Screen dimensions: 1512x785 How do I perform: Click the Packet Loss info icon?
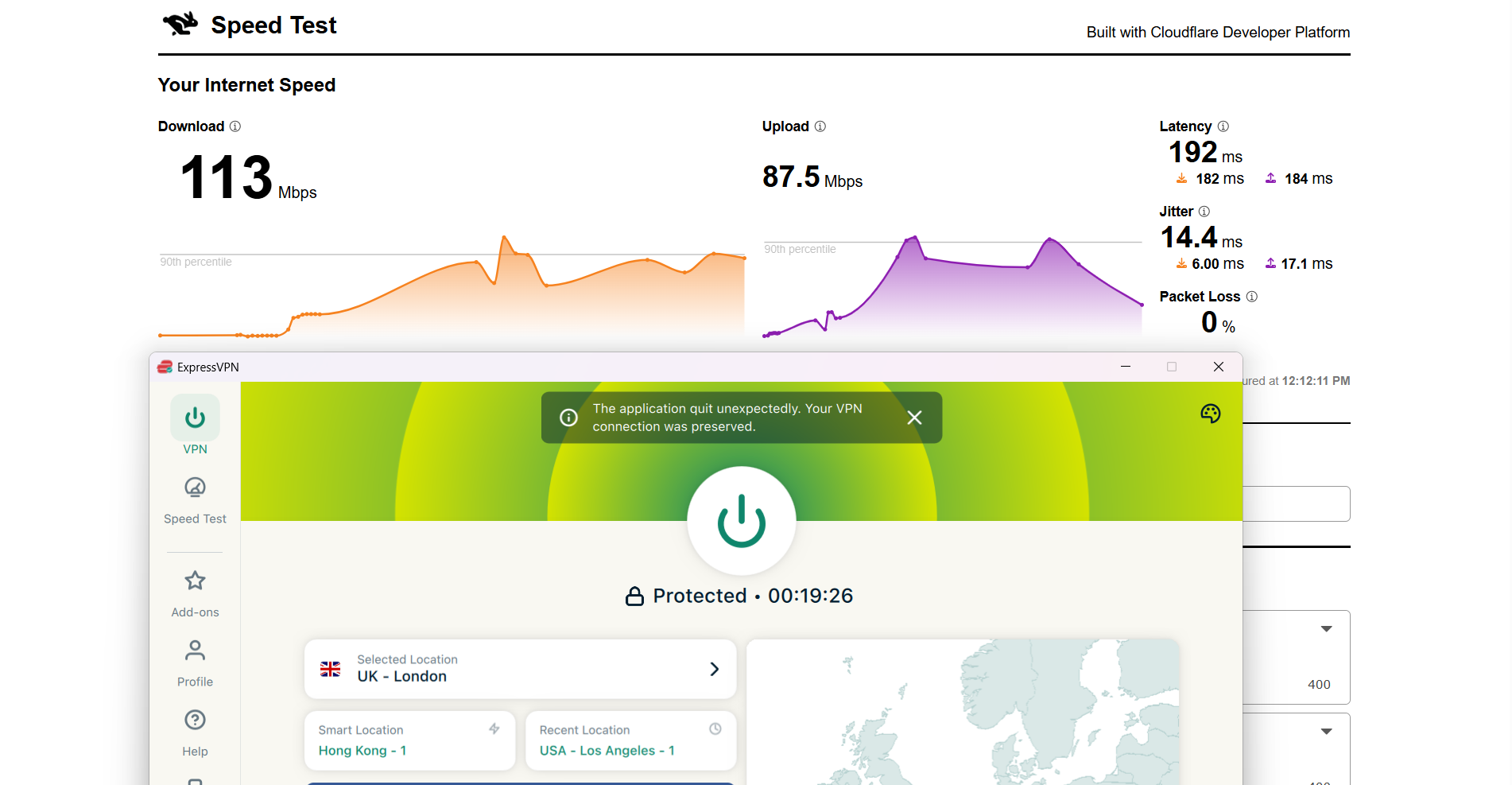pyautogui.click(x=1252, y=297)
